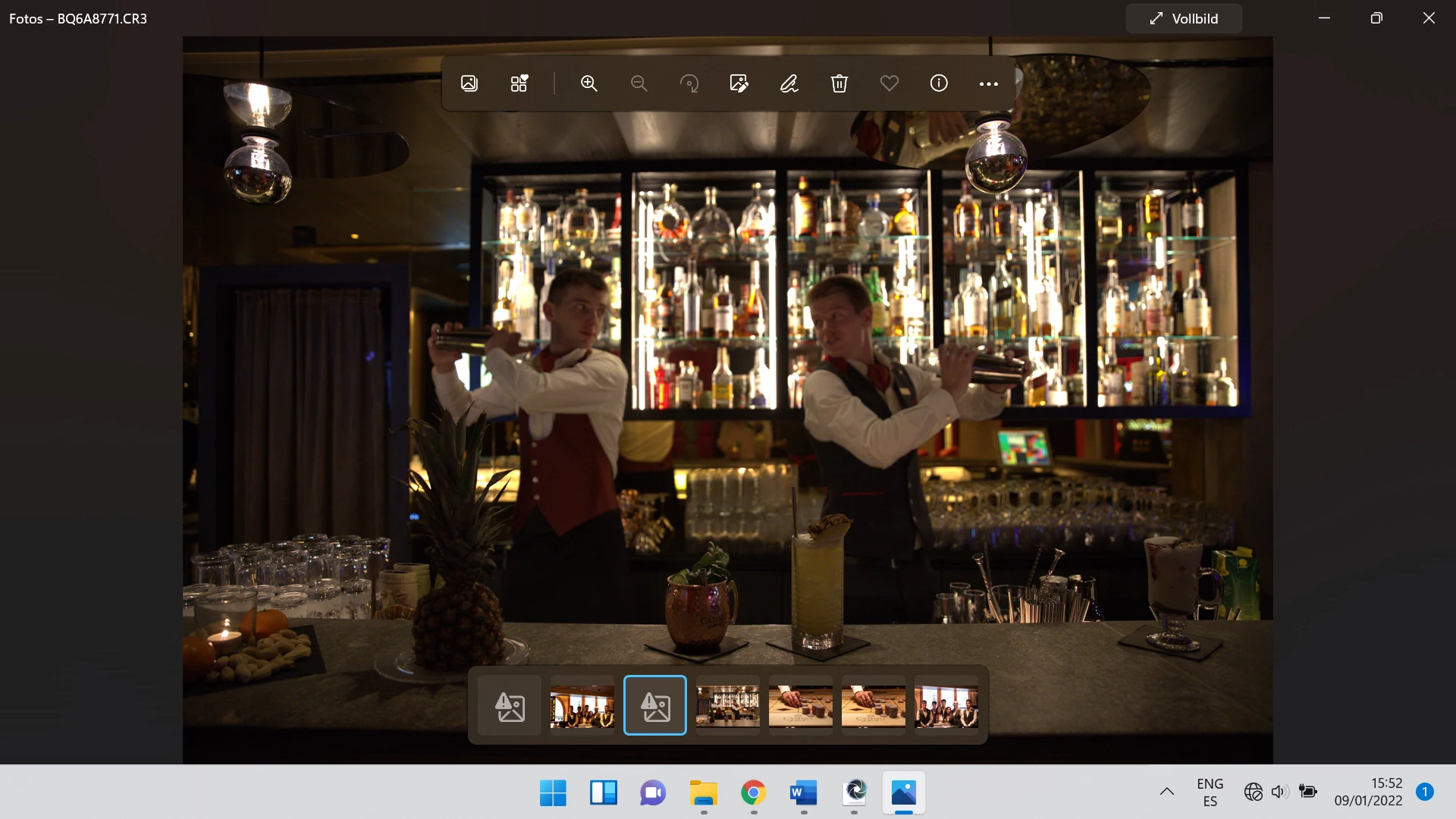Viewport: 1456px width, 819px height.
Task: Open the view all photos icon
Action: 469,83
